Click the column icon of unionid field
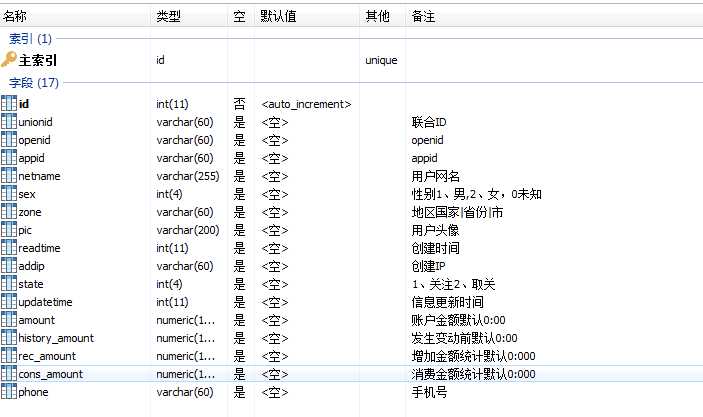The image size is (703, 417). pos(9,122)
